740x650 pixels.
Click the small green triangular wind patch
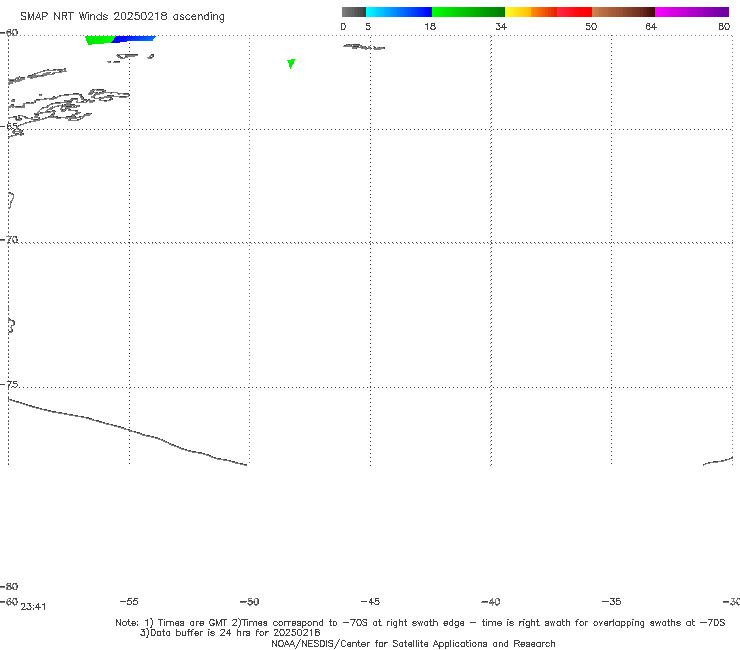click(291, 63)
